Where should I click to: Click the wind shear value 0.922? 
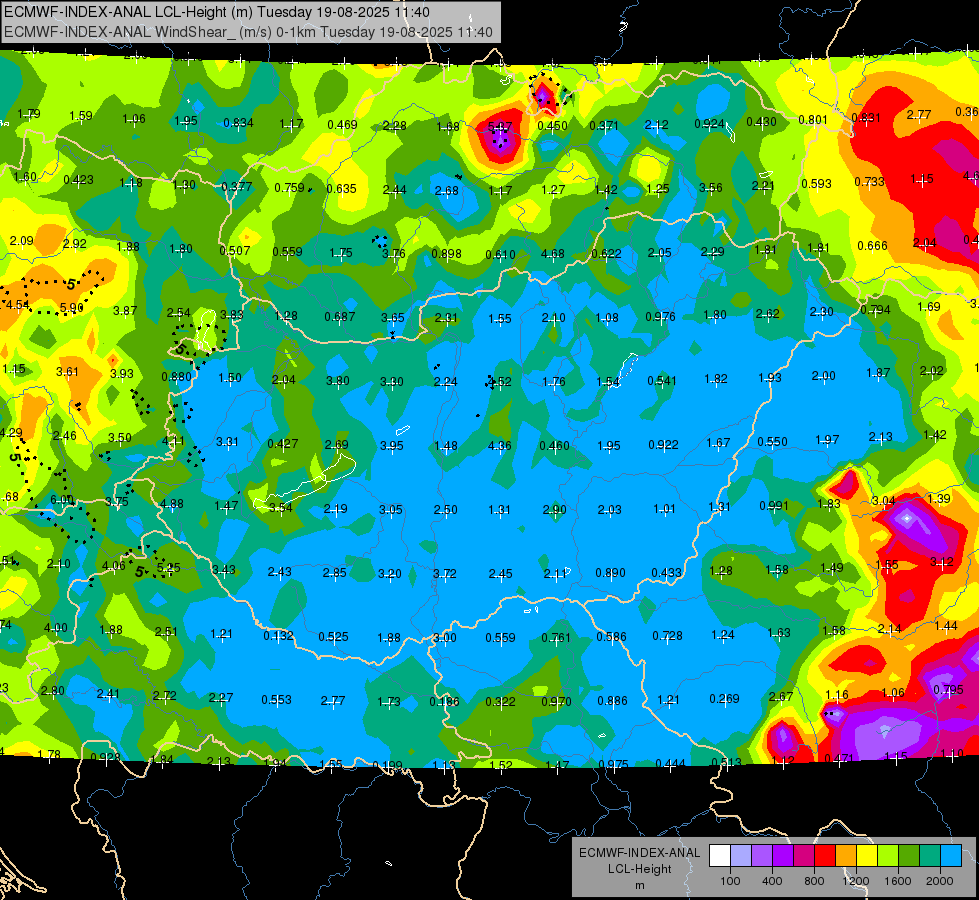click(x=663, y=445)
